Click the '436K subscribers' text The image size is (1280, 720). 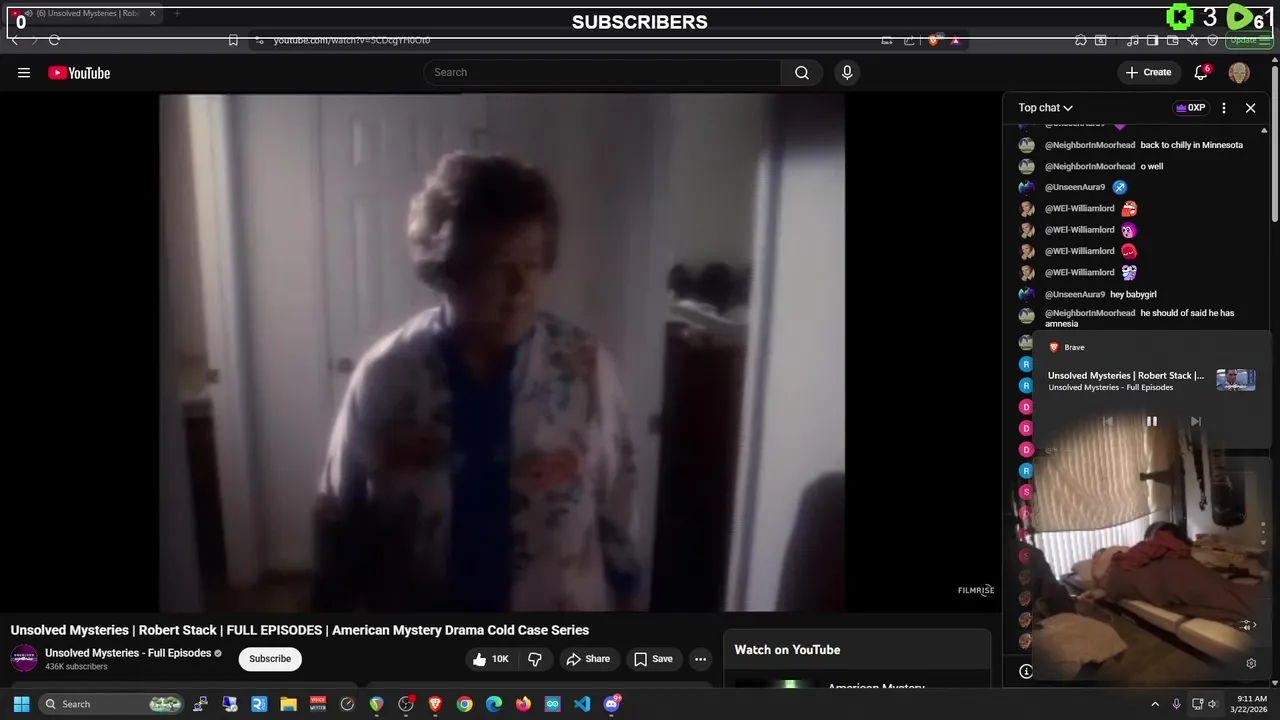click(76, 667)
